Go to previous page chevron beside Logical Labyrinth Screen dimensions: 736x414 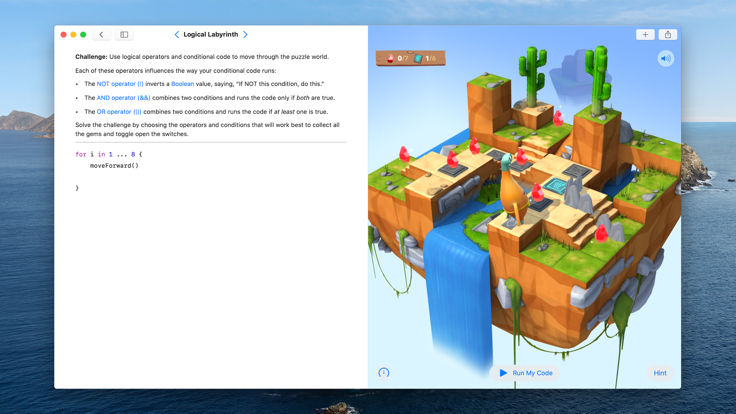tap(176, 35)
